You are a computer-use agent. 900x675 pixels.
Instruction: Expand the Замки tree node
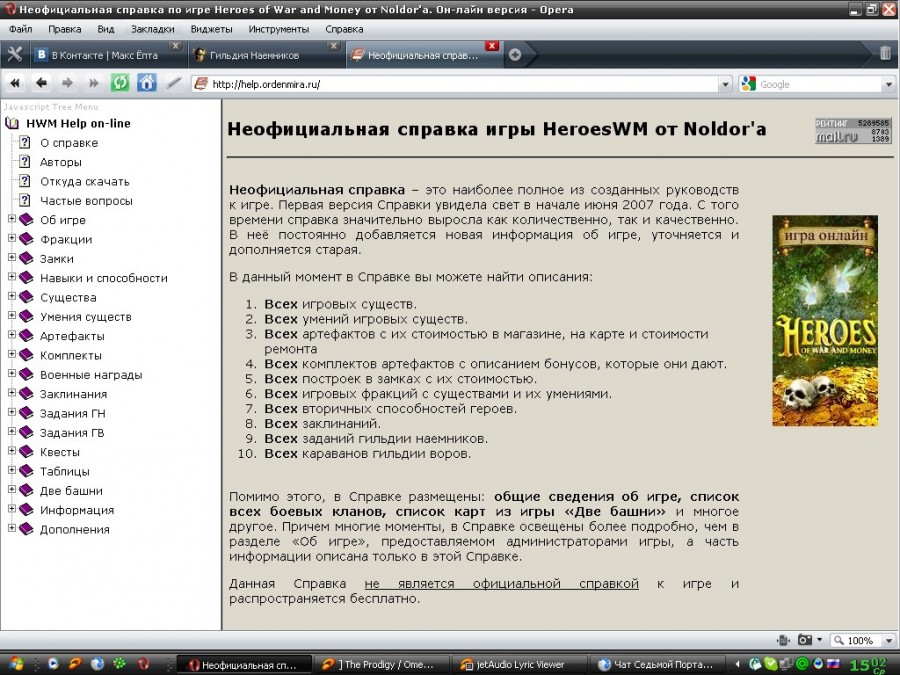pos(11,258)
